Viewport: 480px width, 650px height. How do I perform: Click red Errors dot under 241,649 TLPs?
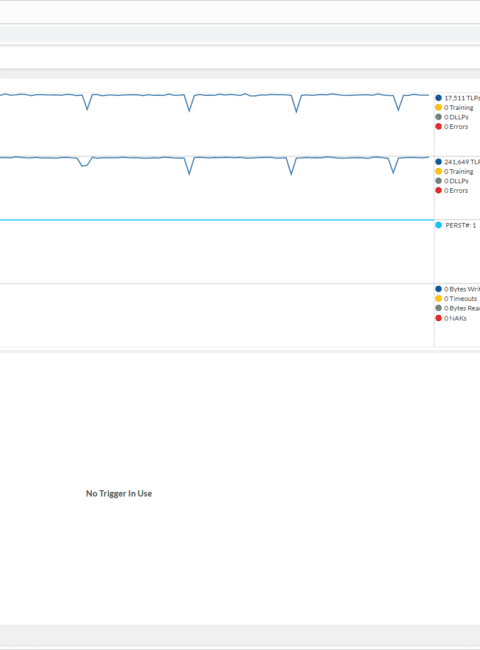(439, 190)
